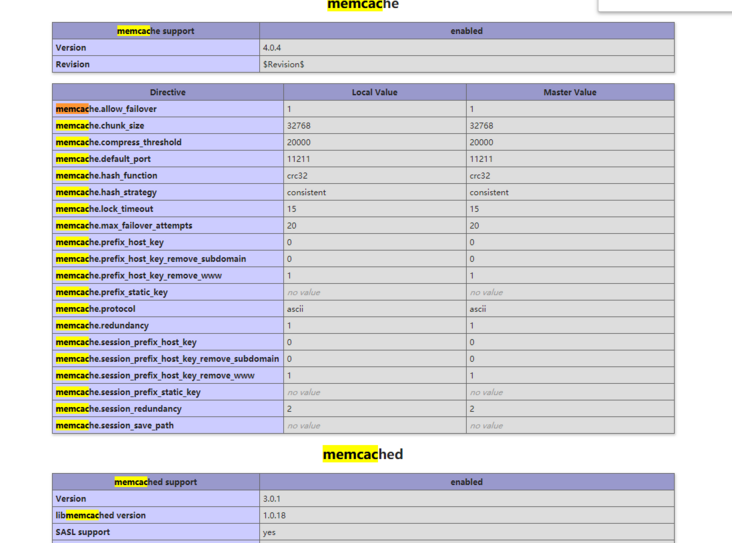Select memcache.allow_failover directive row
The height and width of the screenshot is (543, 732).
[x=363, y=109]
